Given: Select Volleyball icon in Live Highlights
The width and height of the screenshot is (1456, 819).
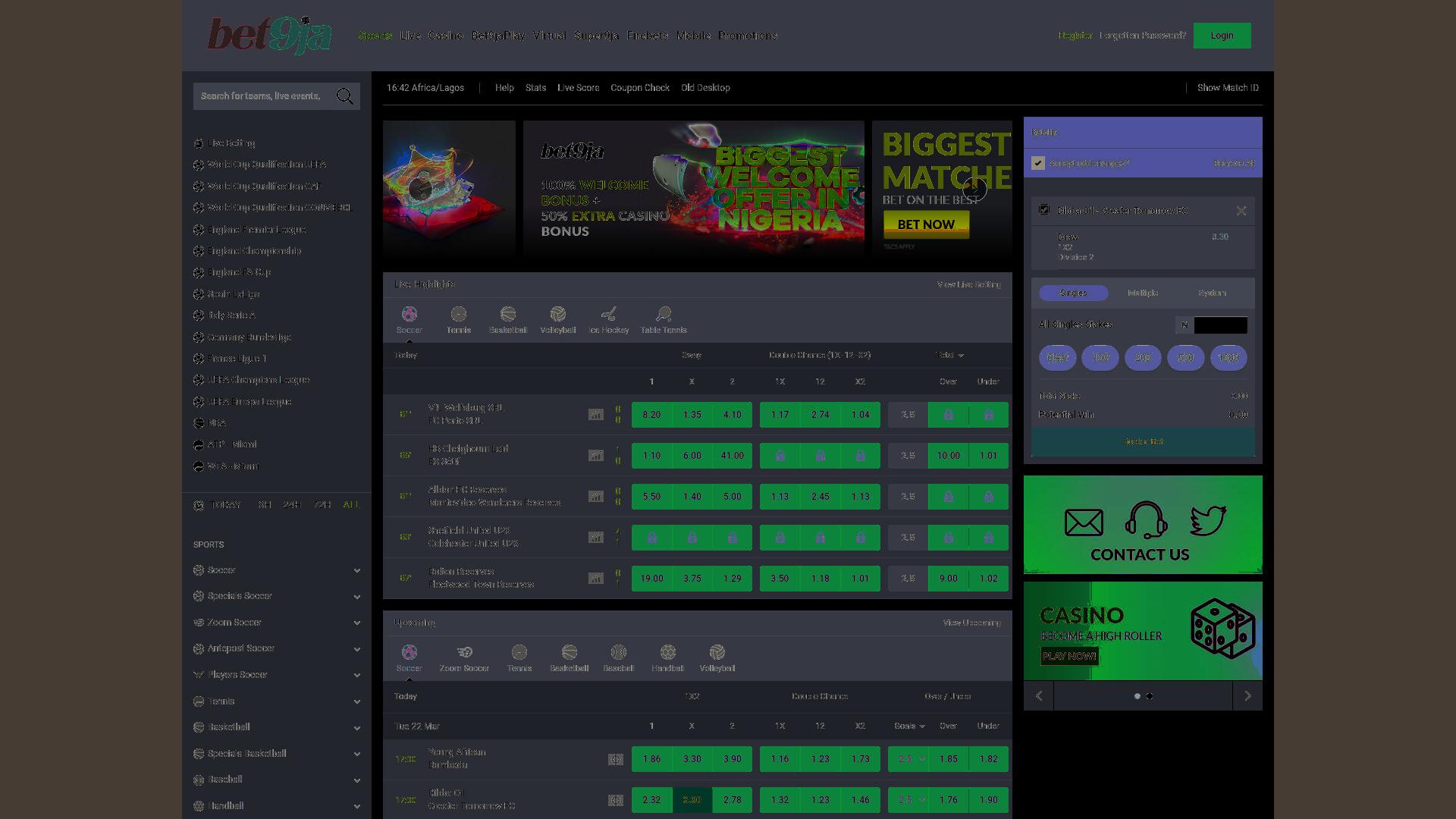Looking at the screenshot, I should [x=558, y=314].
